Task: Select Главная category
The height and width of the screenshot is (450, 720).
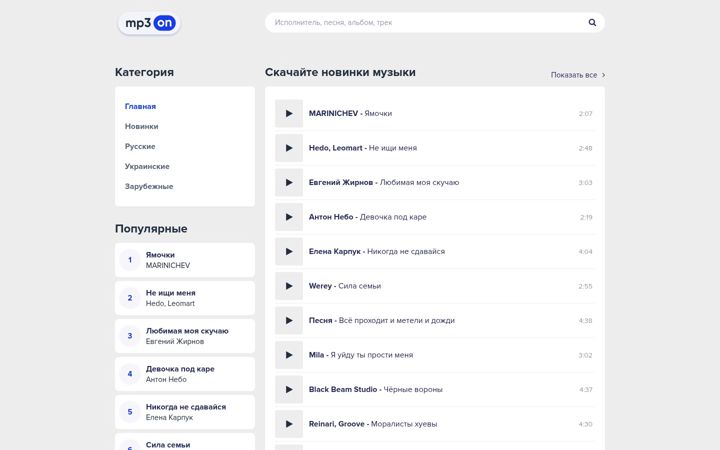Action: click(x=141, y=106)
